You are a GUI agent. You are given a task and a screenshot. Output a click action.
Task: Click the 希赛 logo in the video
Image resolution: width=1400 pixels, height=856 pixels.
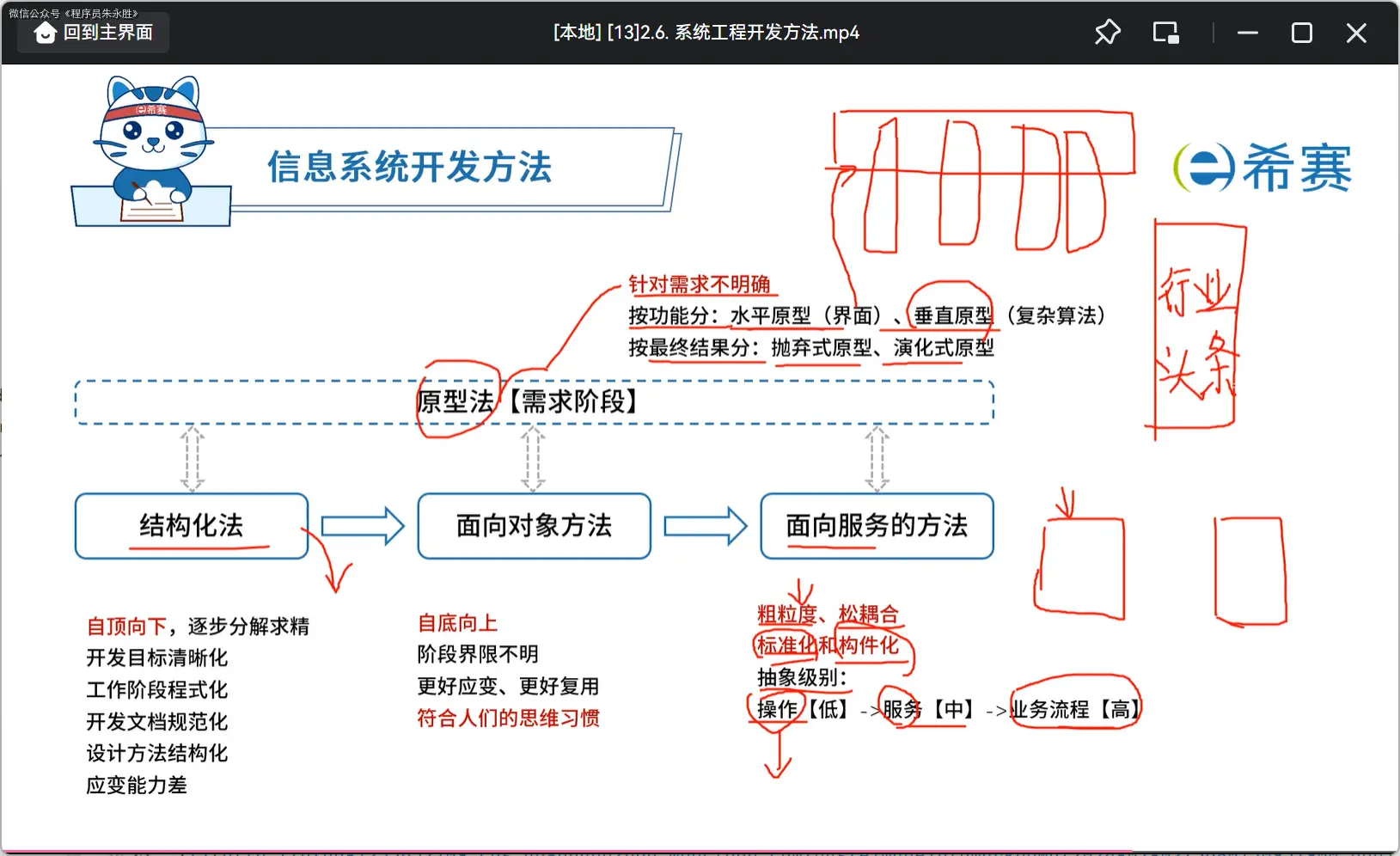coord(1262,168)
